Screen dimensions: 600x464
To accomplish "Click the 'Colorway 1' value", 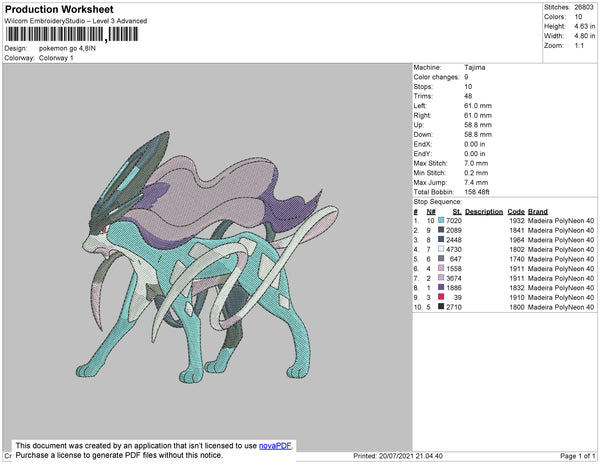I will pyautogui.click(x=56, y=58).
